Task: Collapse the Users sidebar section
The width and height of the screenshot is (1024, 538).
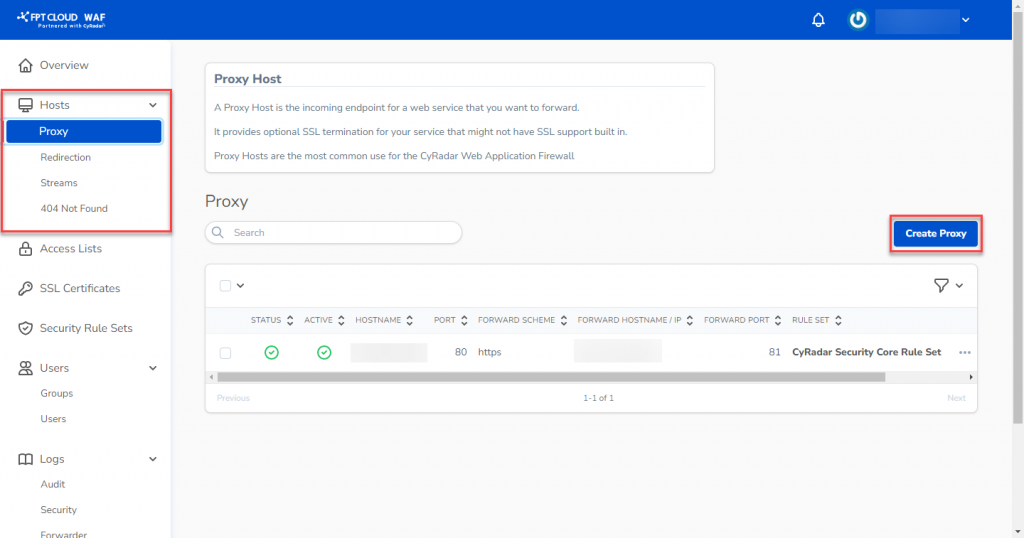Action: point(153,369)
